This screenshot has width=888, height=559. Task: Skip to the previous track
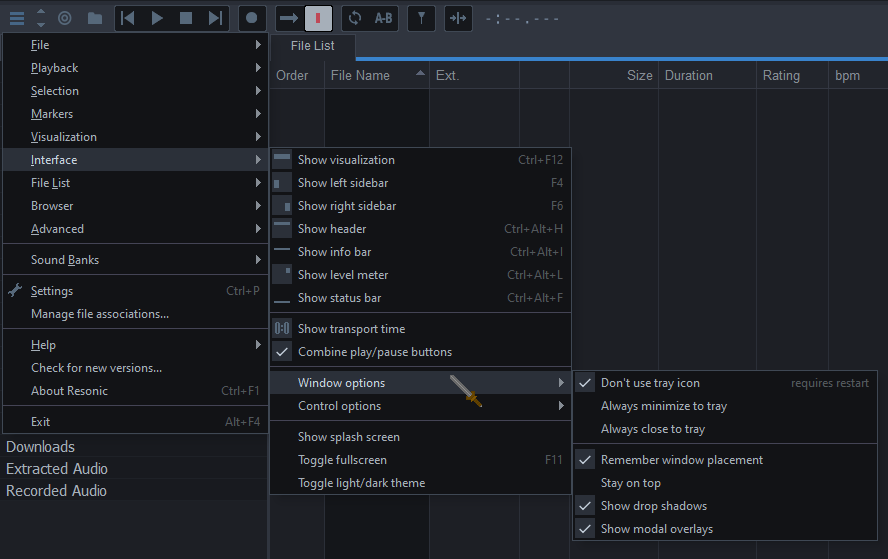tap(128, 18)
